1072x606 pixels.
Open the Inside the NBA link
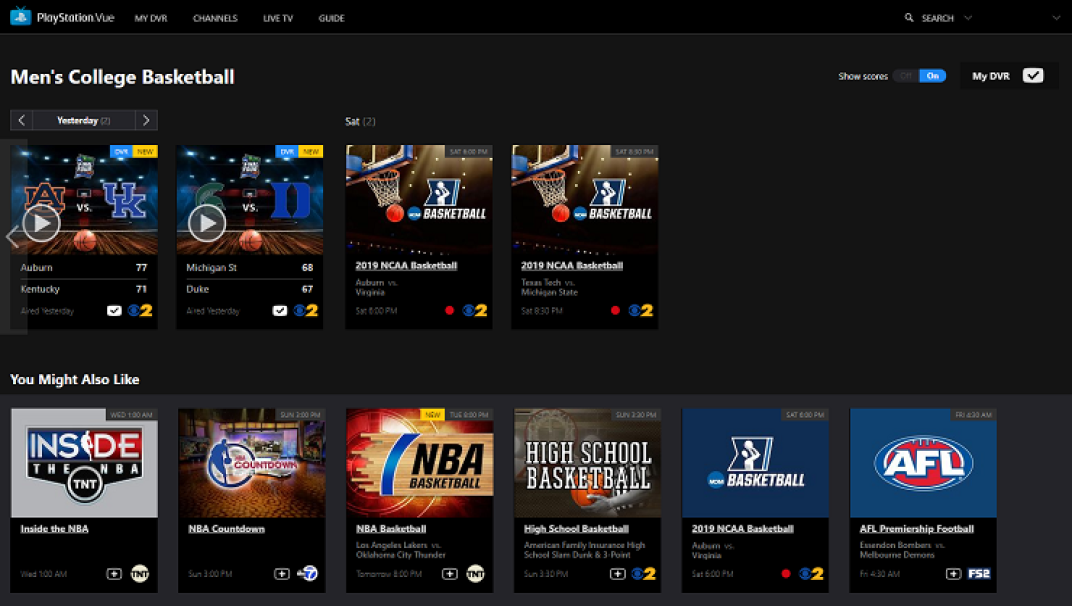(55, 529)
